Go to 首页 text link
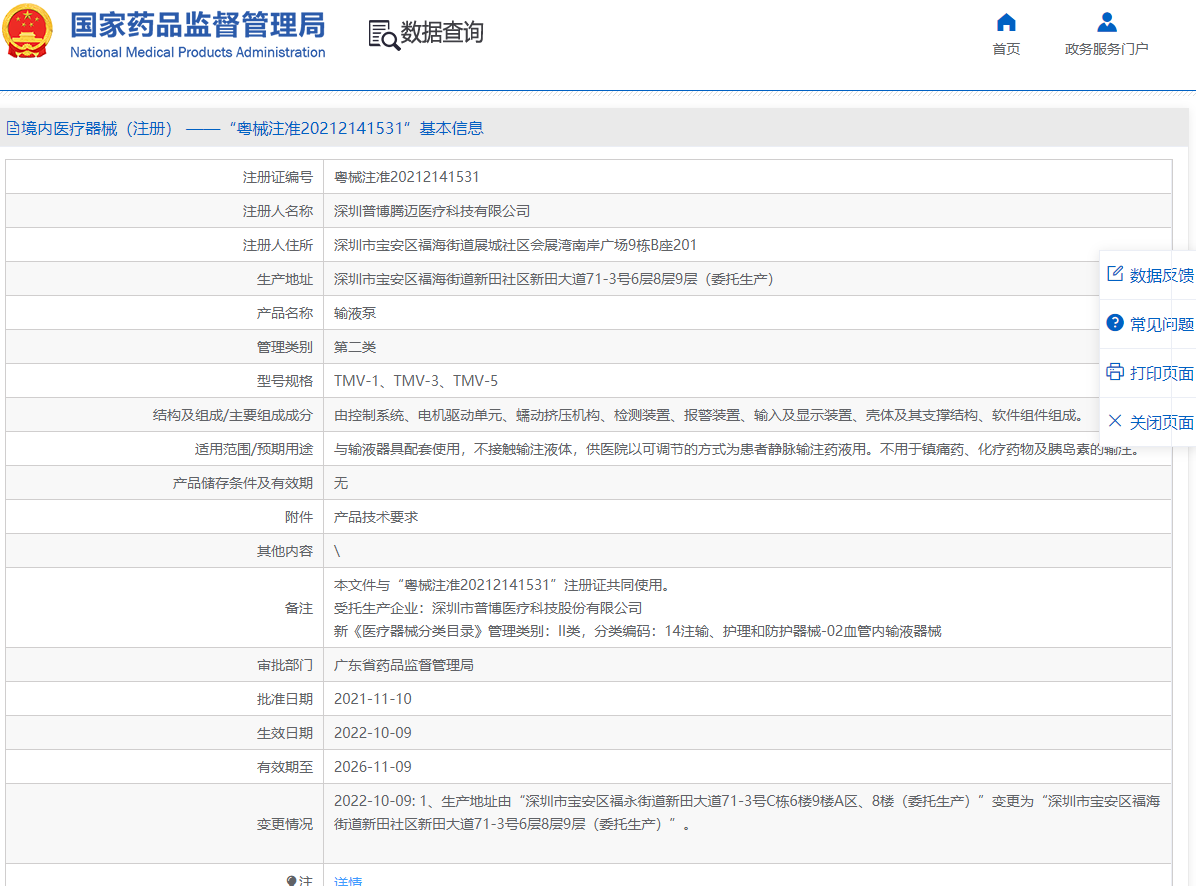1196x886 pixels. pyautogui.click(x=1006, y=49)
